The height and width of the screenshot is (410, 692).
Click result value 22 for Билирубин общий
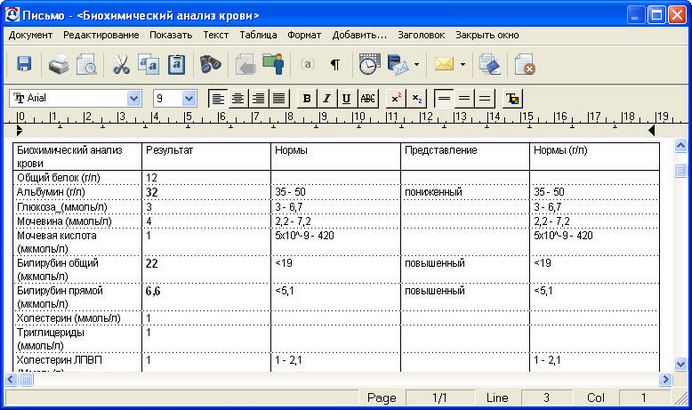[206, 270]
